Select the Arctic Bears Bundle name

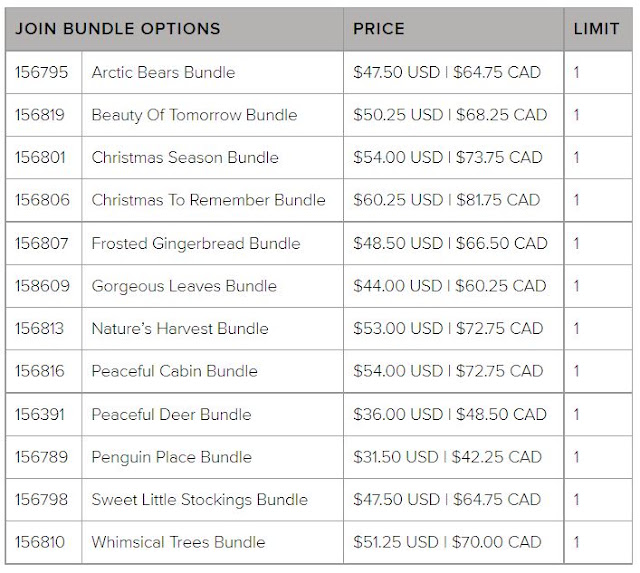(x=163, y=72)
